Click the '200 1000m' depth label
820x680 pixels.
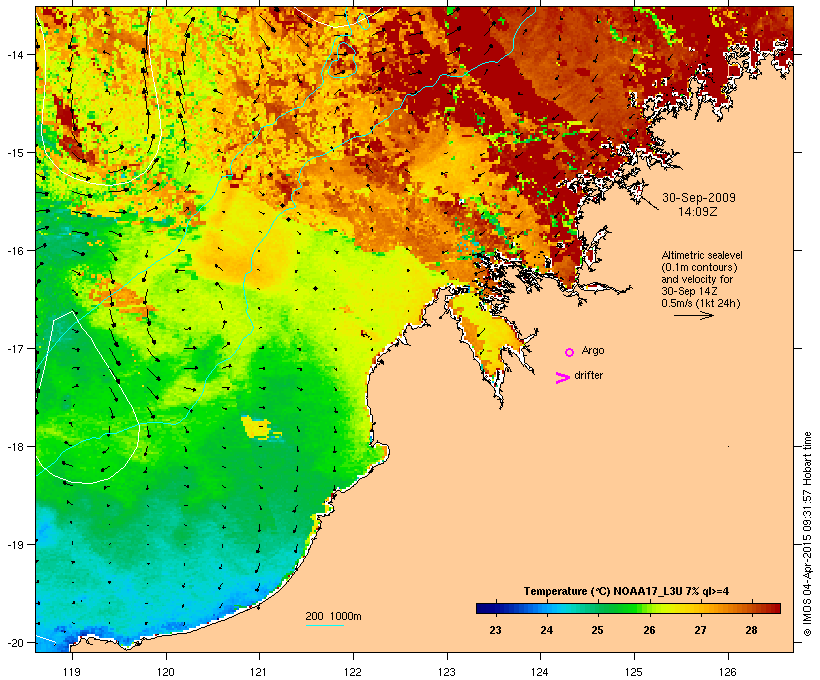333,616
